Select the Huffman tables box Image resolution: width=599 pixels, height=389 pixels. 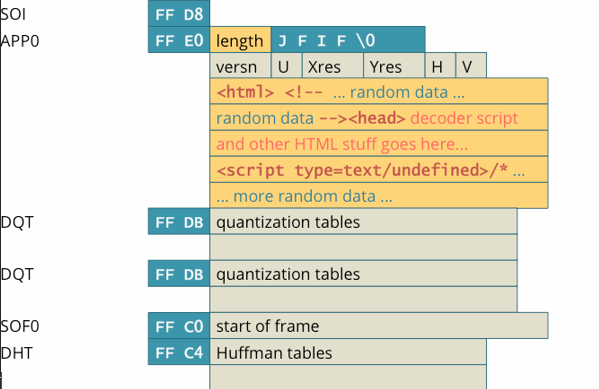tap(348, 352)
